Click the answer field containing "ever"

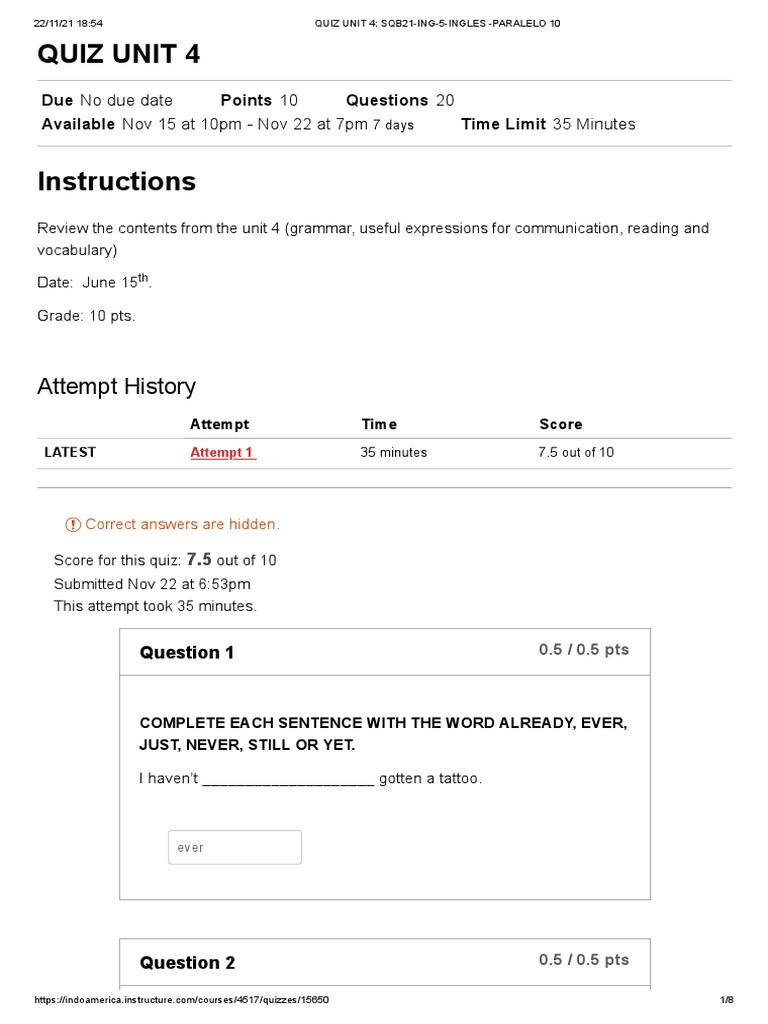(235, 848)
